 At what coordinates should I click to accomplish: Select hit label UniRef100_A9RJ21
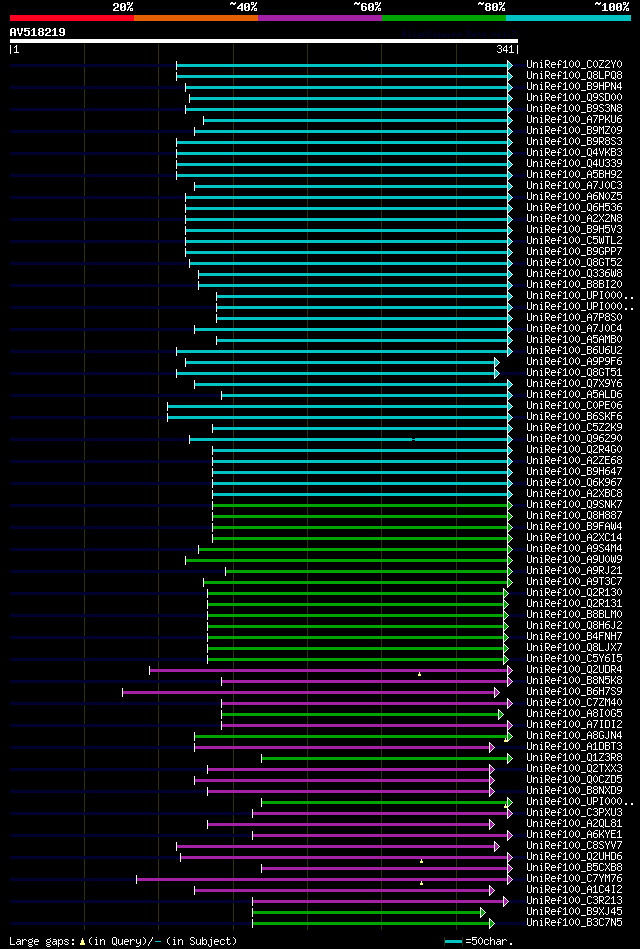click(574, 570)
